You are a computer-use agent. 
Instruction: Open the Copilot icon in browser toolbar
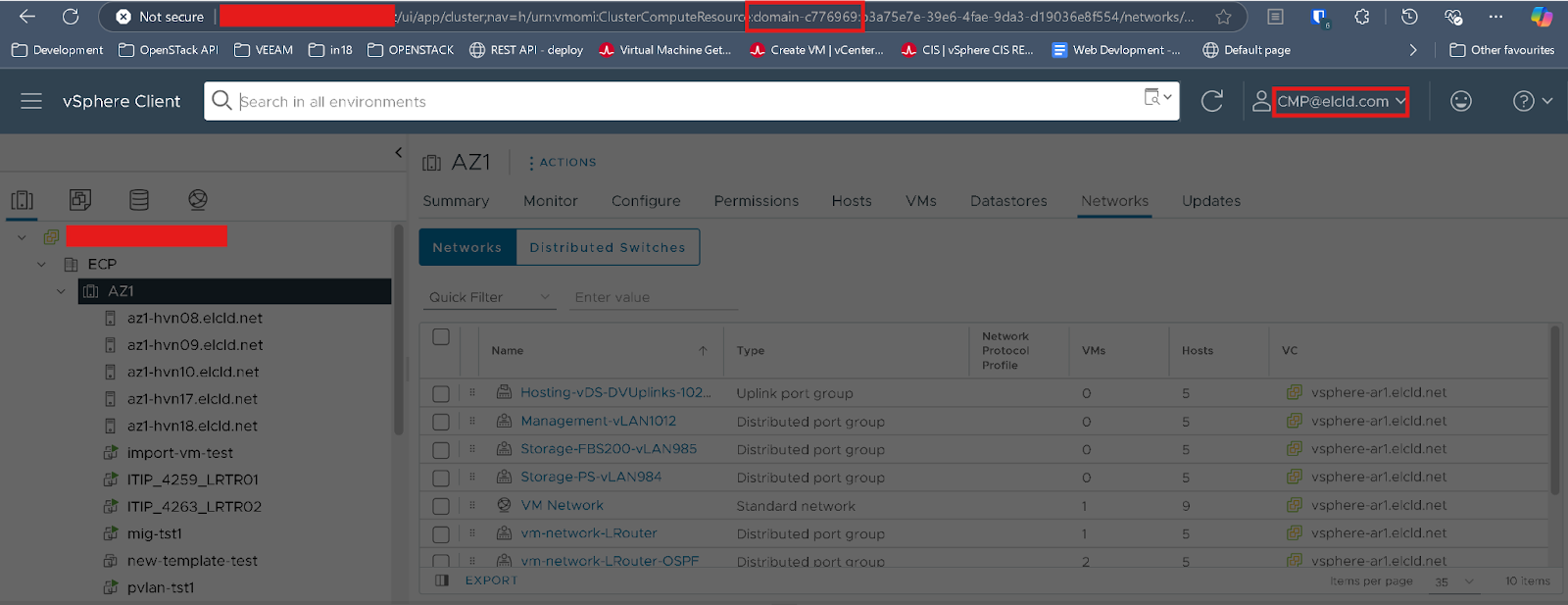[x=1542, y=17]
